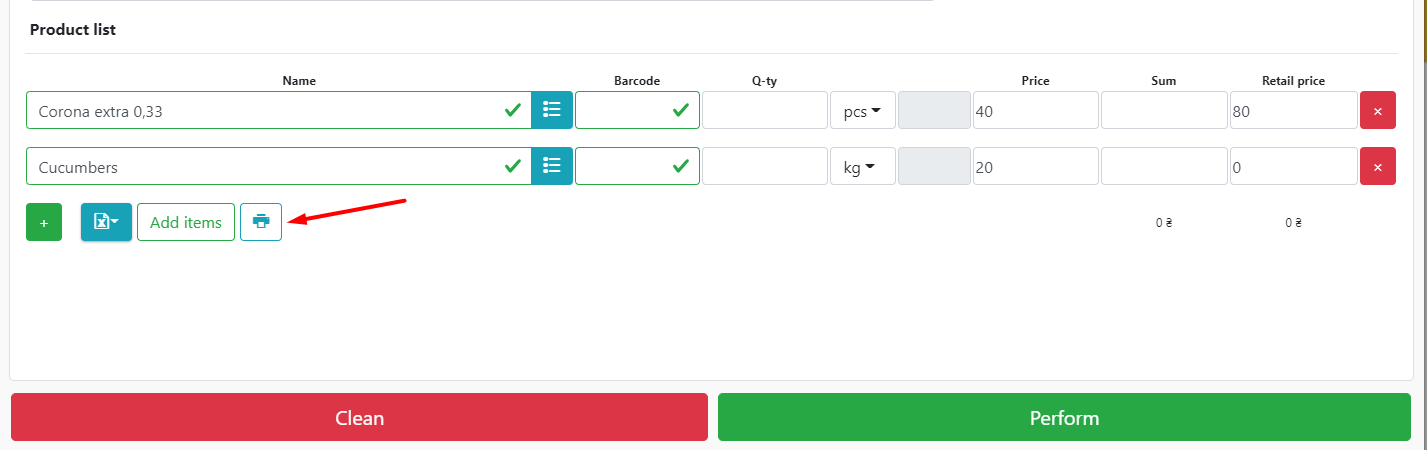
Task: Open product list icon for Cucumbers
Action: [552, 166]
